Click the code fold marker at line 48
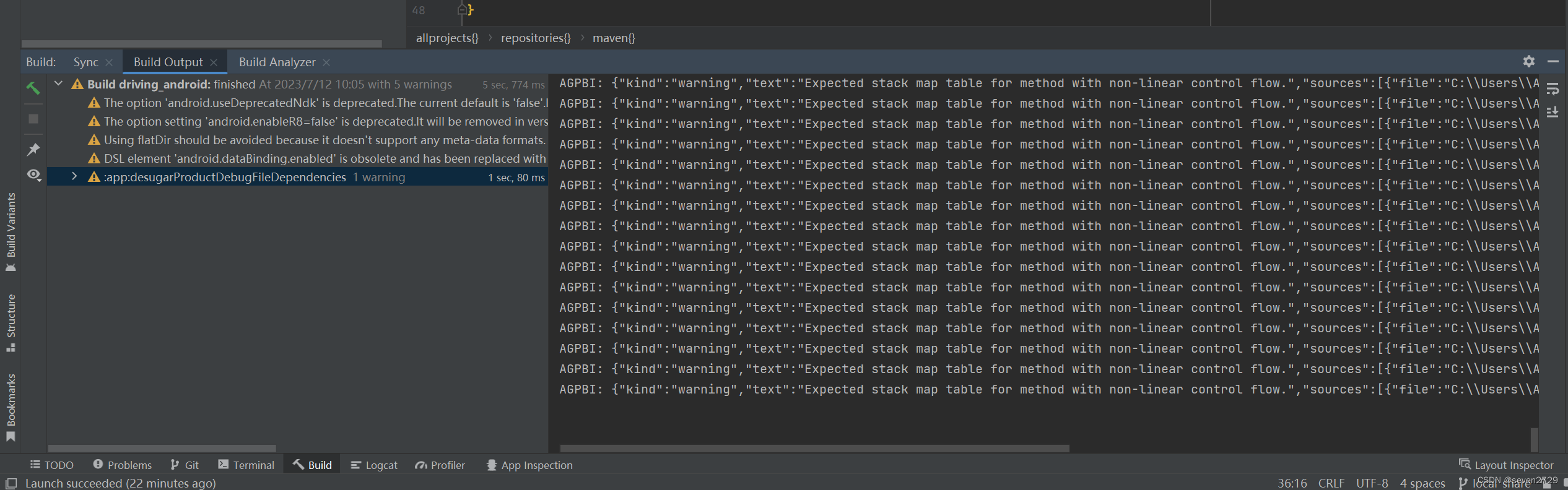This screenshot has height=490, width=1568. click(x=462, y=9)
